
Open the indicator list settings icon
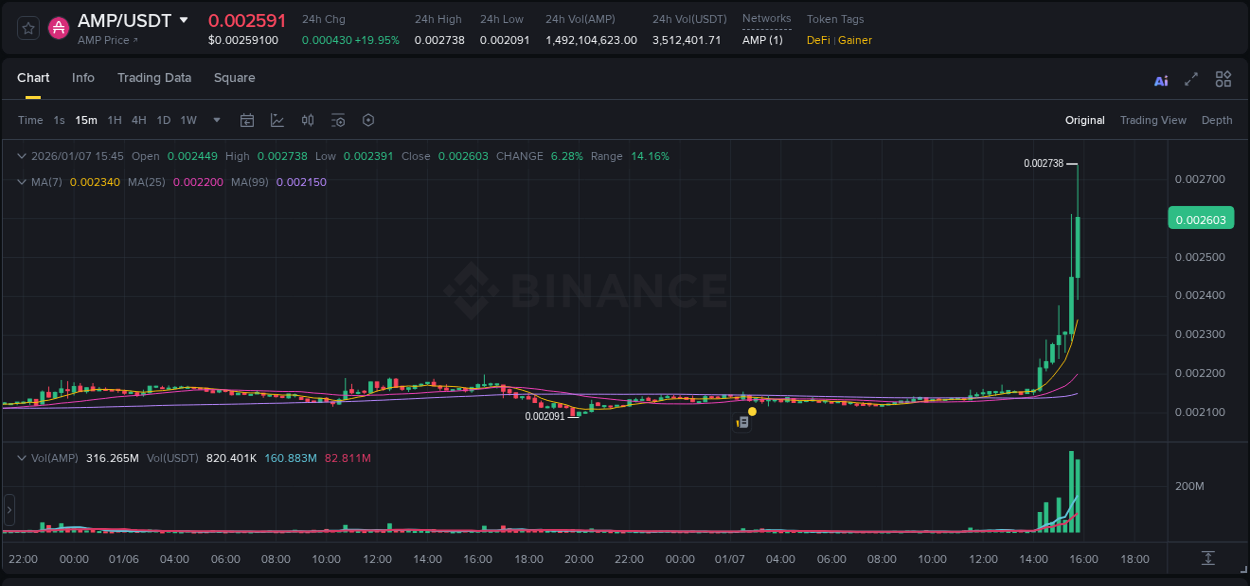(337, 120)
